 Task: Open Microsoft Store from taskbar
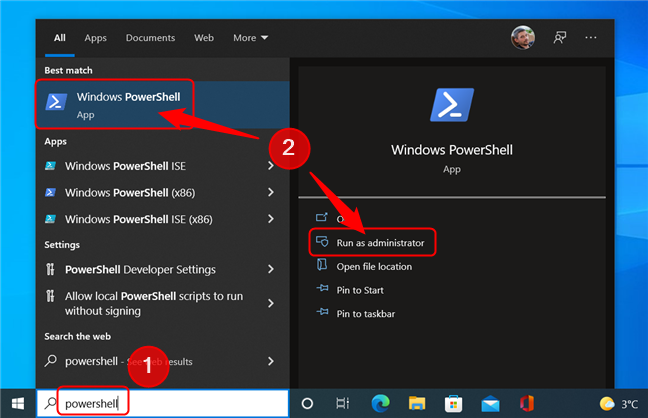453,404
